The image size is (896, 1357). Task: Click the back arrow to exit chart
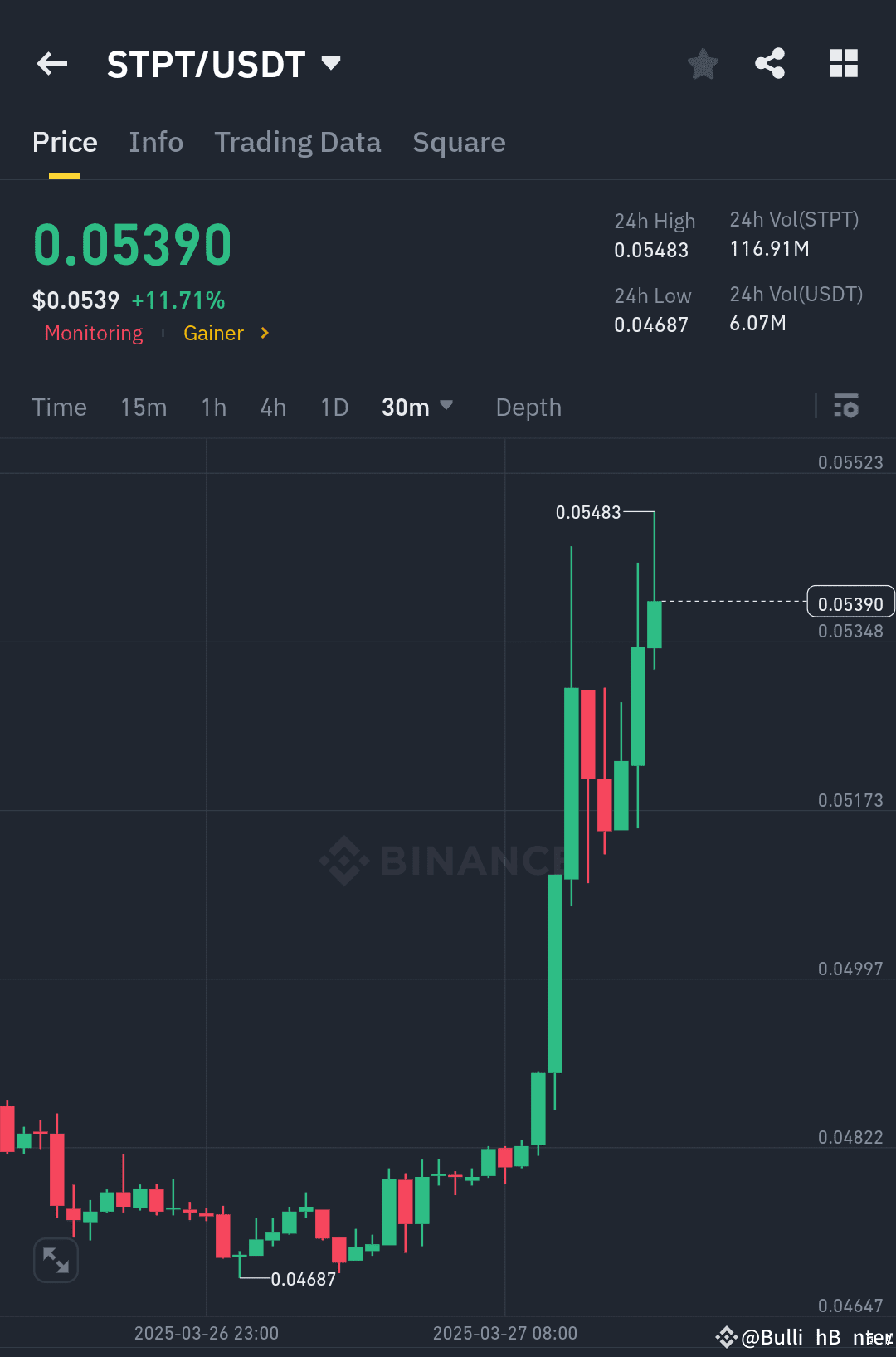[51, 64]
